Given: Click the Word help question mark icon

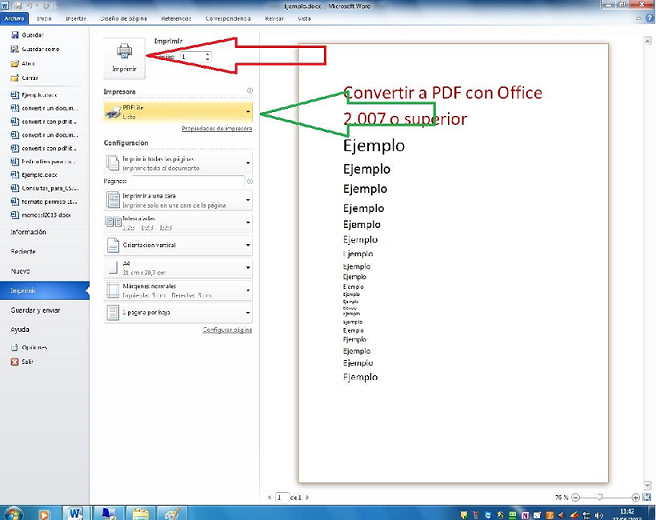Looking at the screenshot, I should point(650,19).
